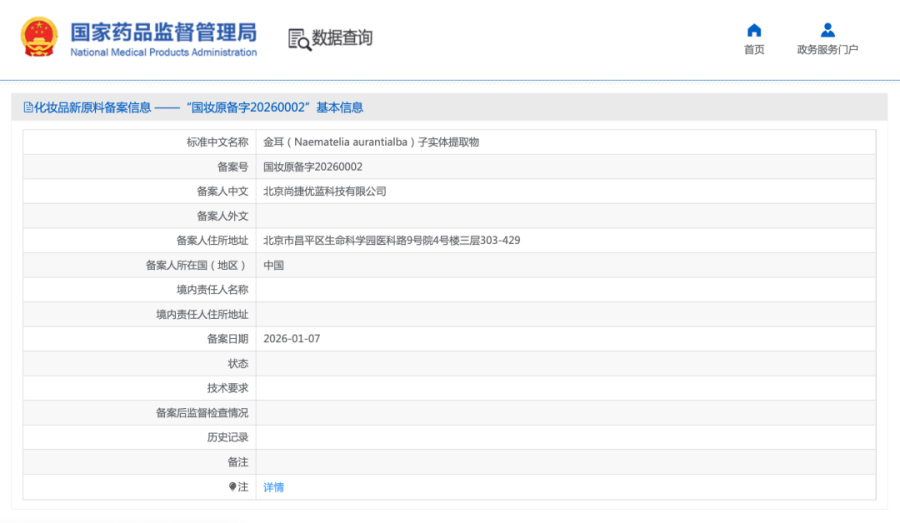Click the national emblem logo
Viewport: 900px width, 523px height.
click(40, 37)
